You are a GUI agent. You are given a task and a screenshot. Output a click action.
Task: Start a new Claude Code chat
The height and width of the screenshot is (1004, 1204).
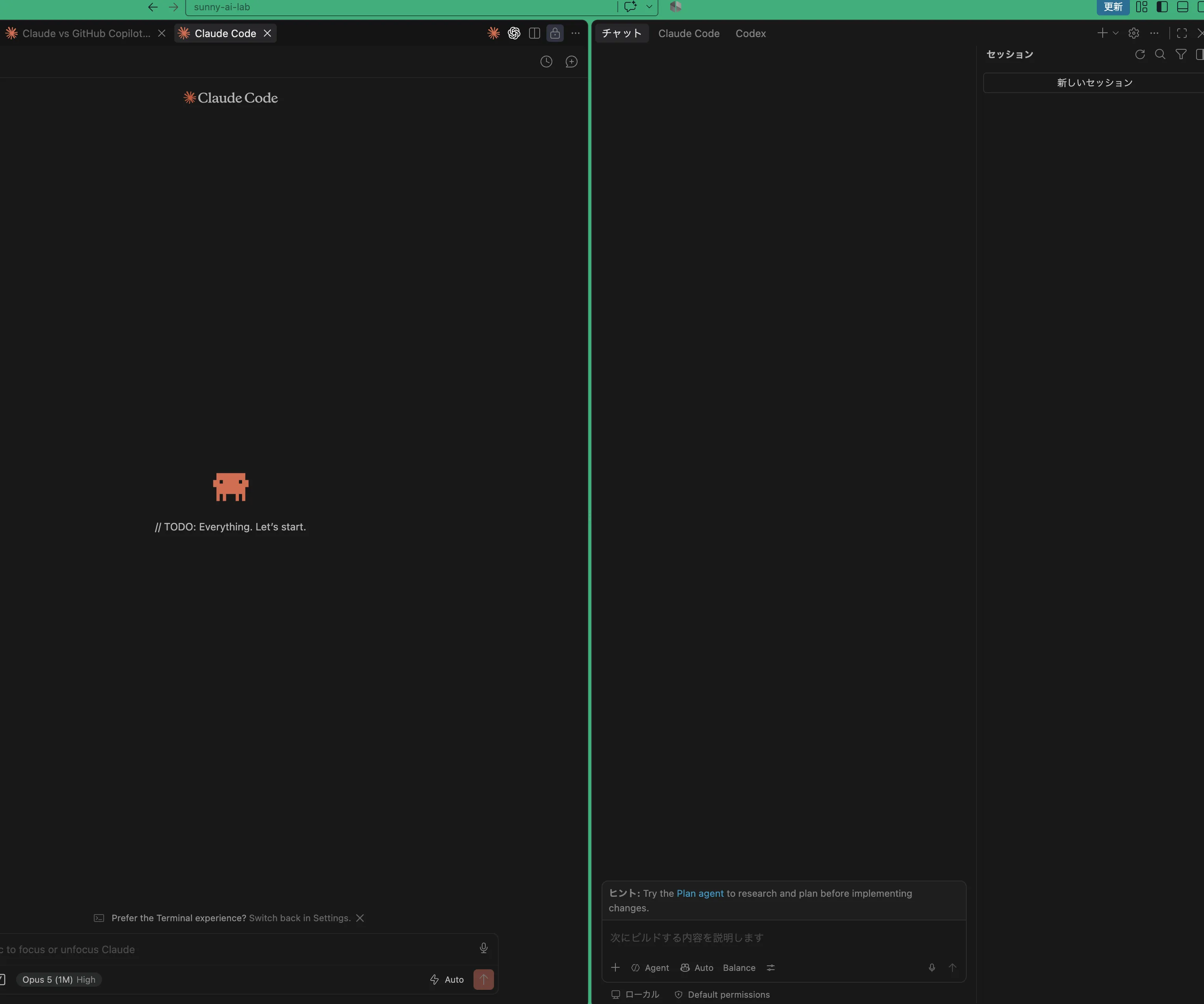(572, 62)
